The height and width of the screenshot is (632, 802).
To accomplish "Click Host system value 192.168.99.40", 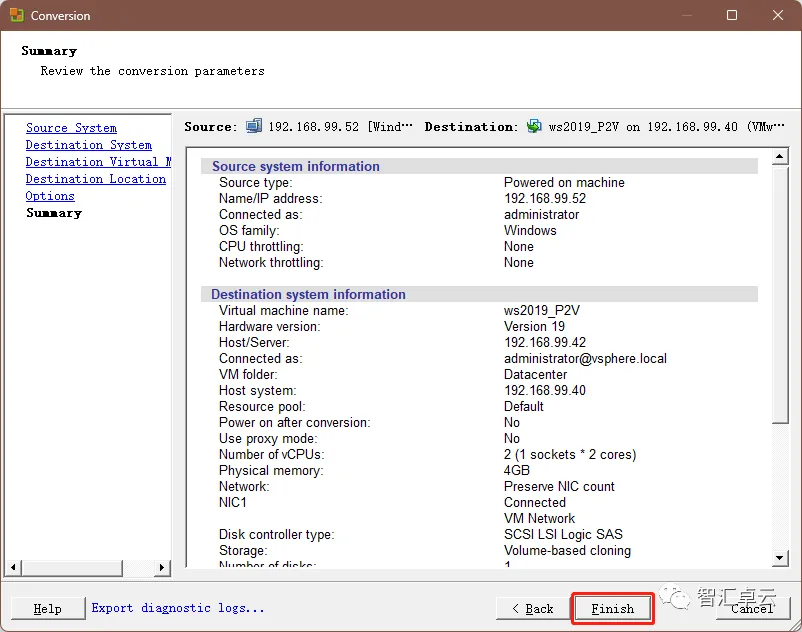I will [545, 390].
